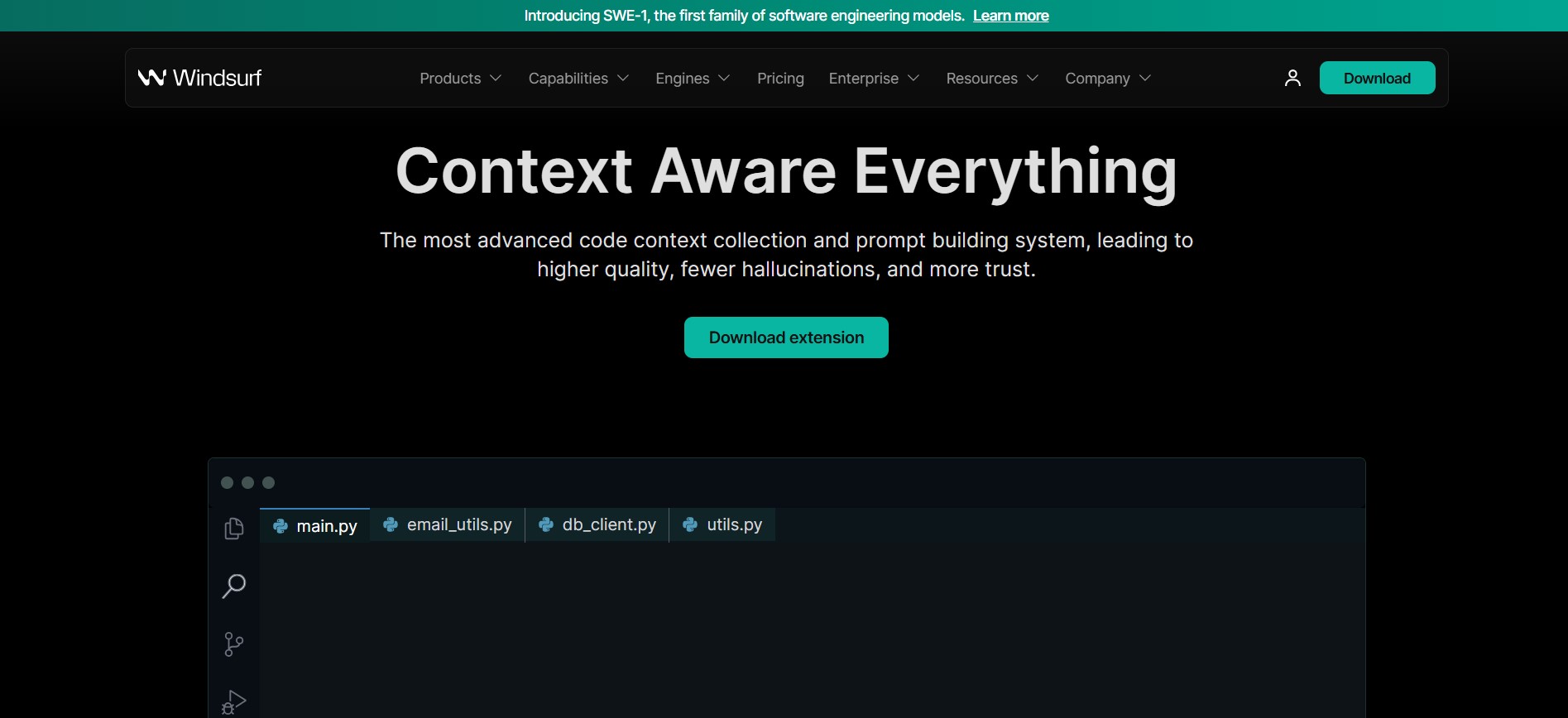
Task: Click the Windsurf brand name text
Action: click(217, 78)
